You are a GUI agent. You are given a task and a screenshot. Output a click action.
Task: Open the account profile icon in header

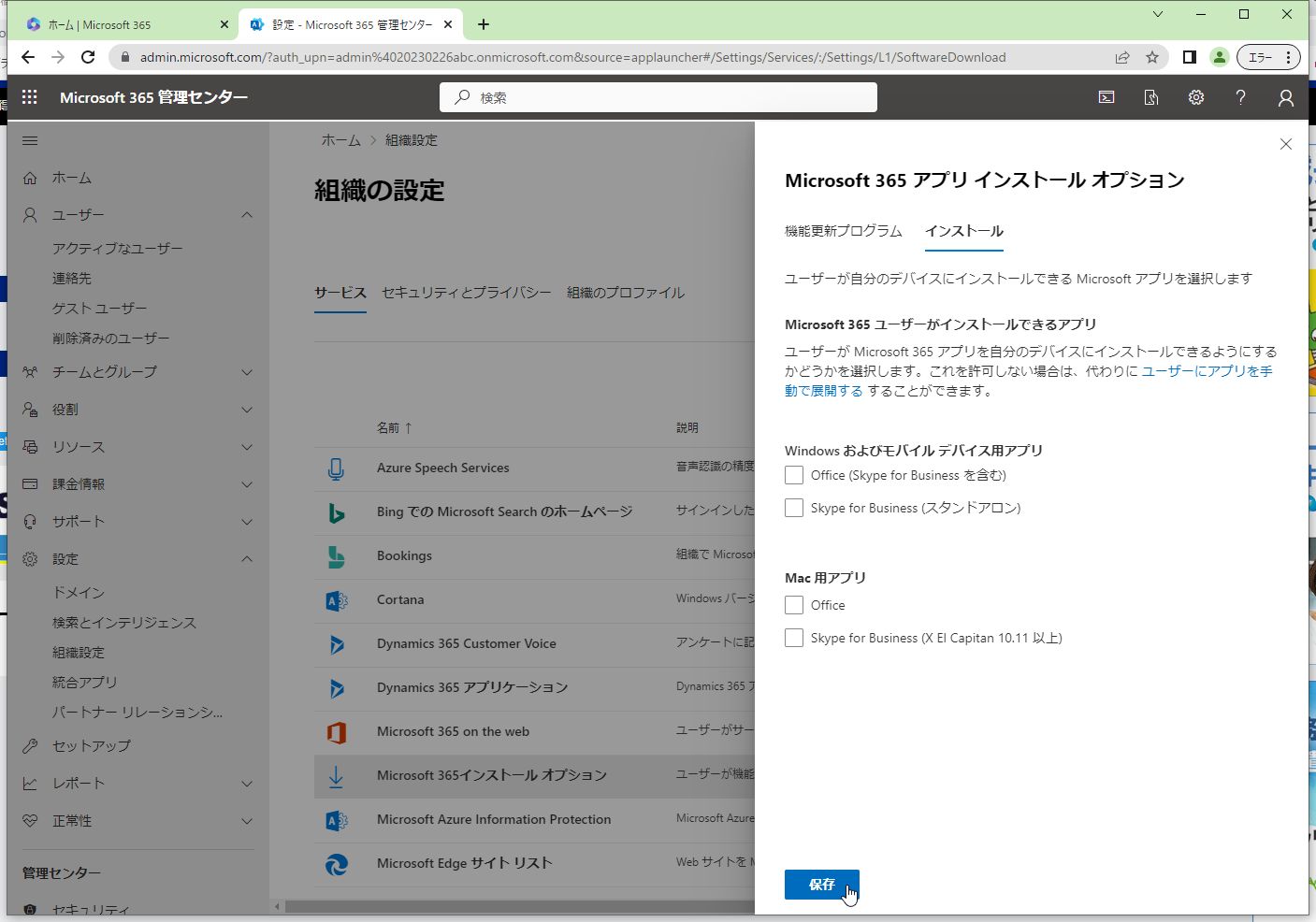tap(1286, 97)
